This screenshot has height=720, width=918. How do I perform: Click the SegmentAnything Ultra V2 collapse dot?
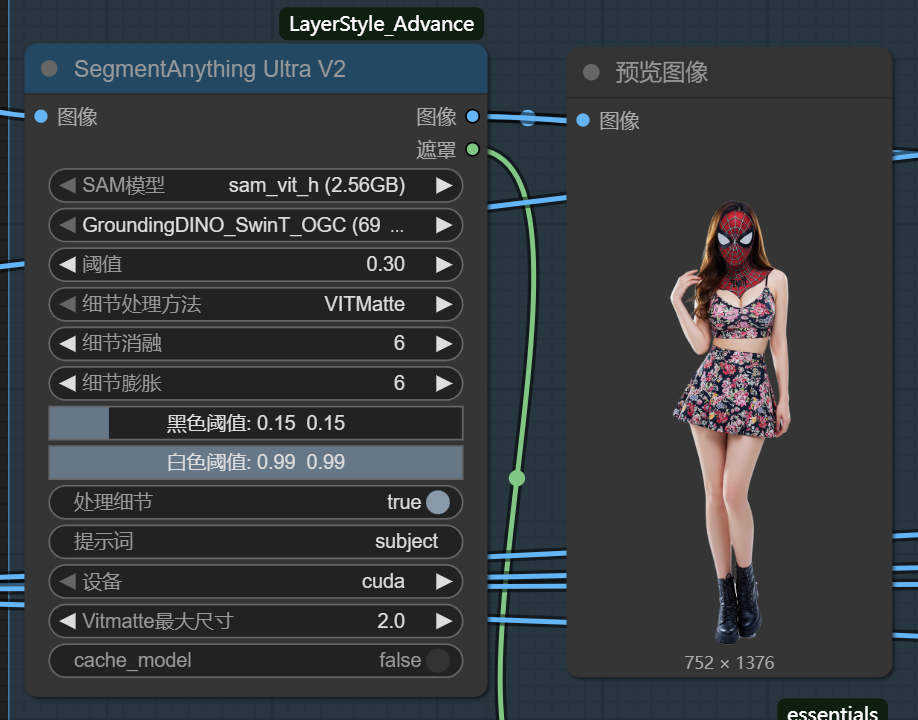tap(49, 68)
